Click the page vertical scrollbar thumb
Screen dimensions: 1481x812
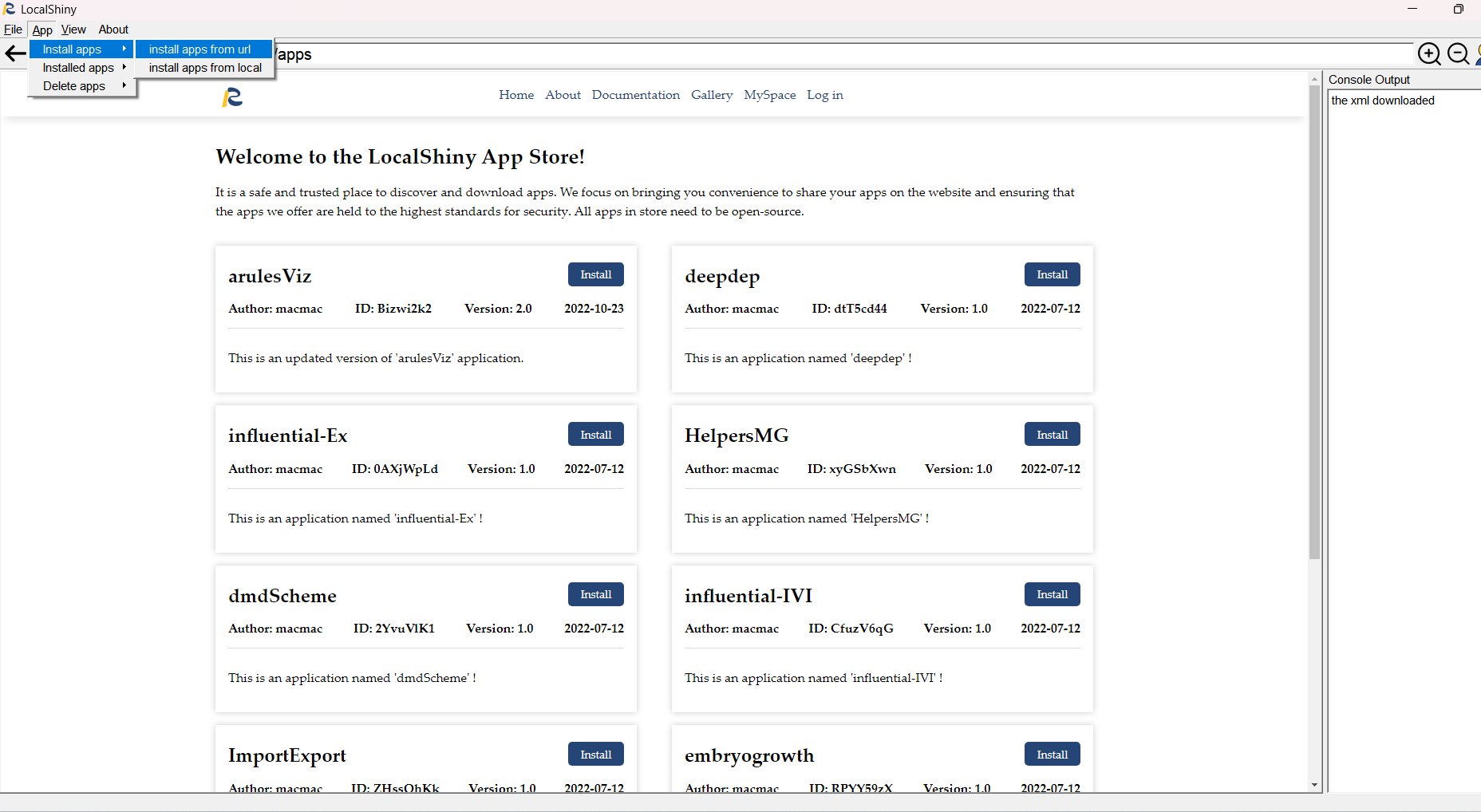tap(1314, 321)
